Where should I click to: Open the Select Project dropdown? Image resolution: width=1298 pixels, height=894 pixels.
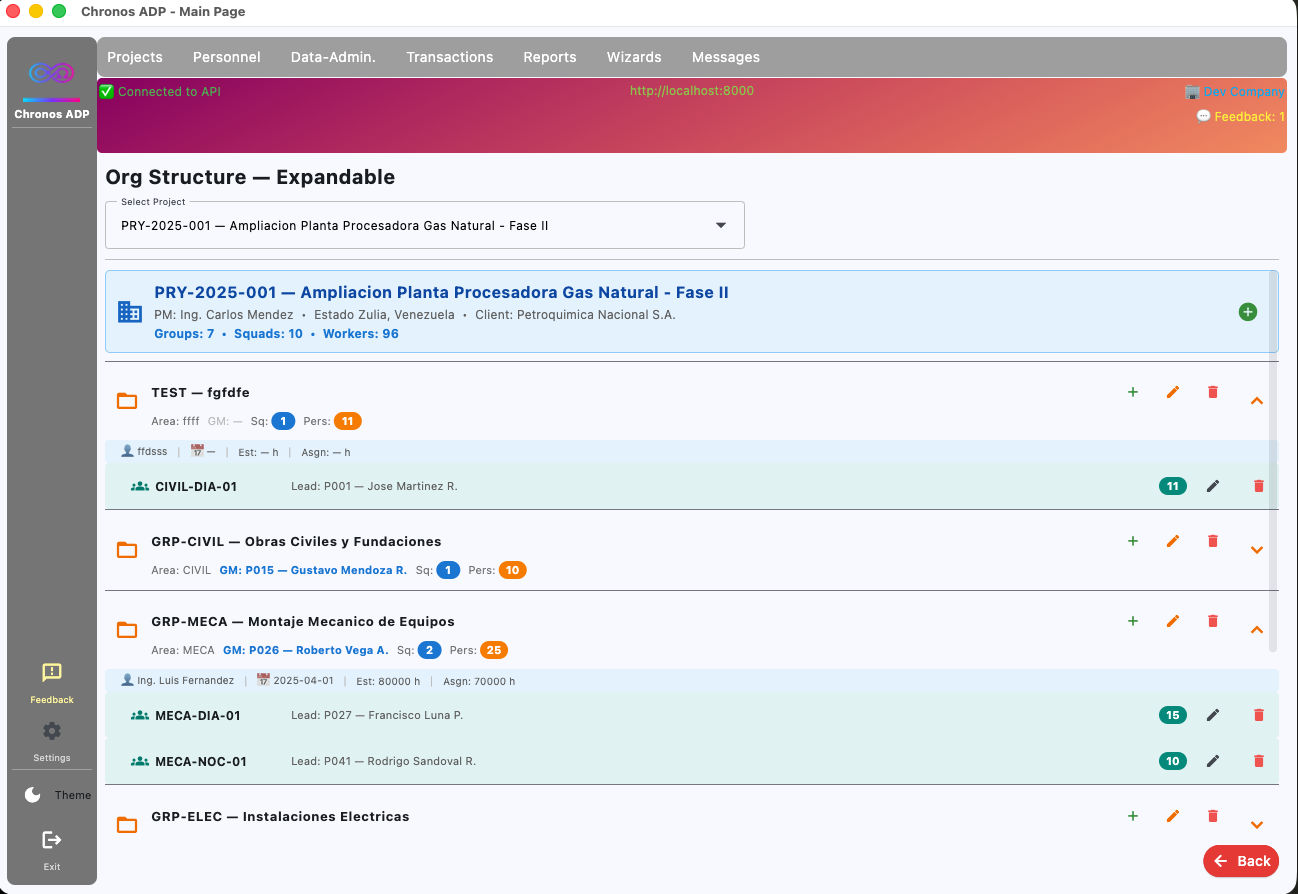point(425,225)
